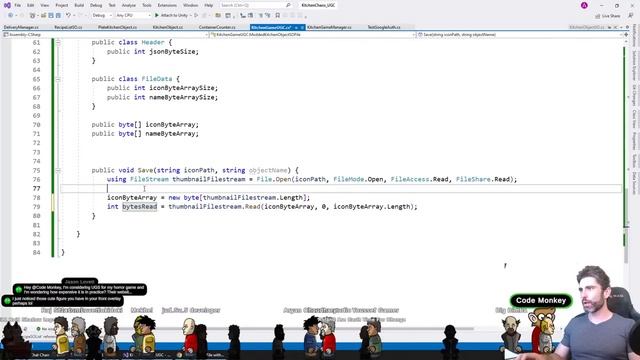640x360 pixels.
Task: Open the Edit menu
Action: click(x=31, y=5)
